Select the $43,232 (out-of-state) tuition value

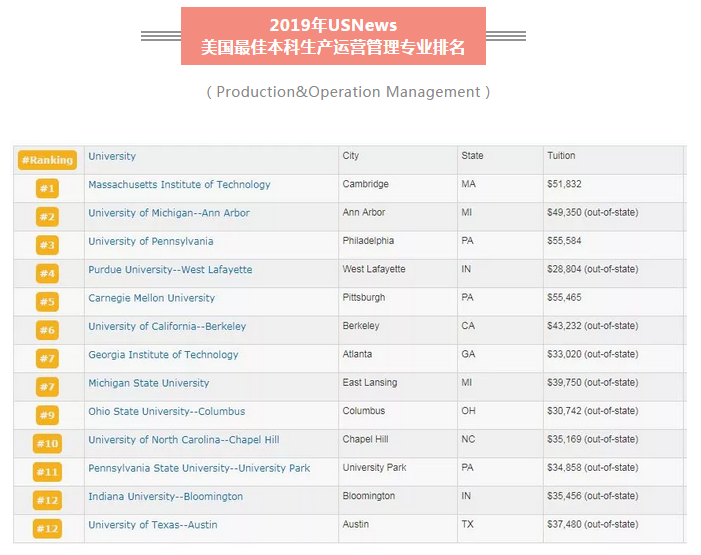[593, 326]
